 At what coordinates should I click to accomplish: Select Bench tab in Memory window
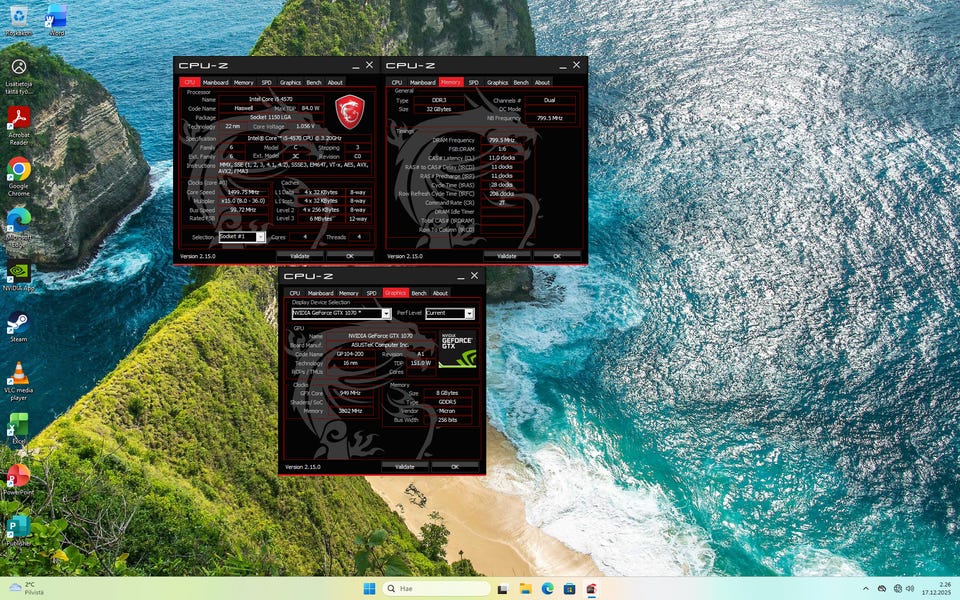click(x=520, y=82)
